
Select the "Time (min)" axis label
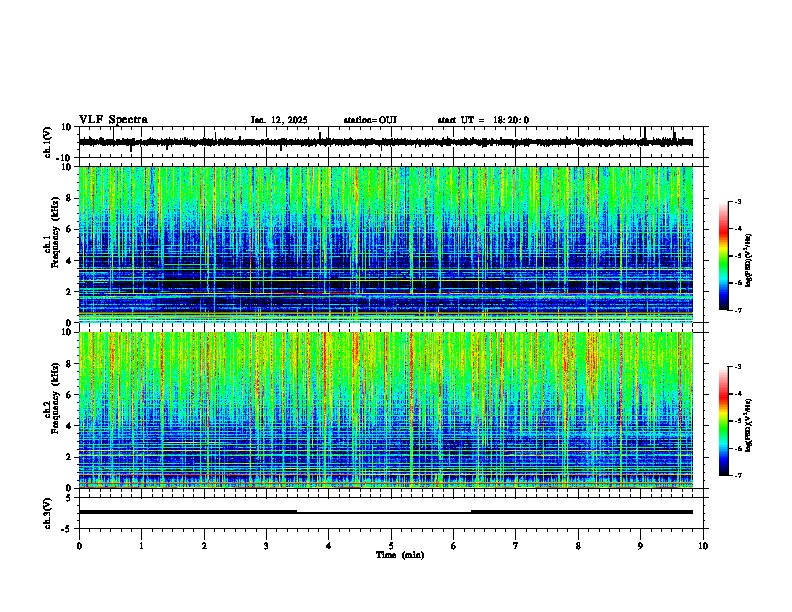[400, 555]
